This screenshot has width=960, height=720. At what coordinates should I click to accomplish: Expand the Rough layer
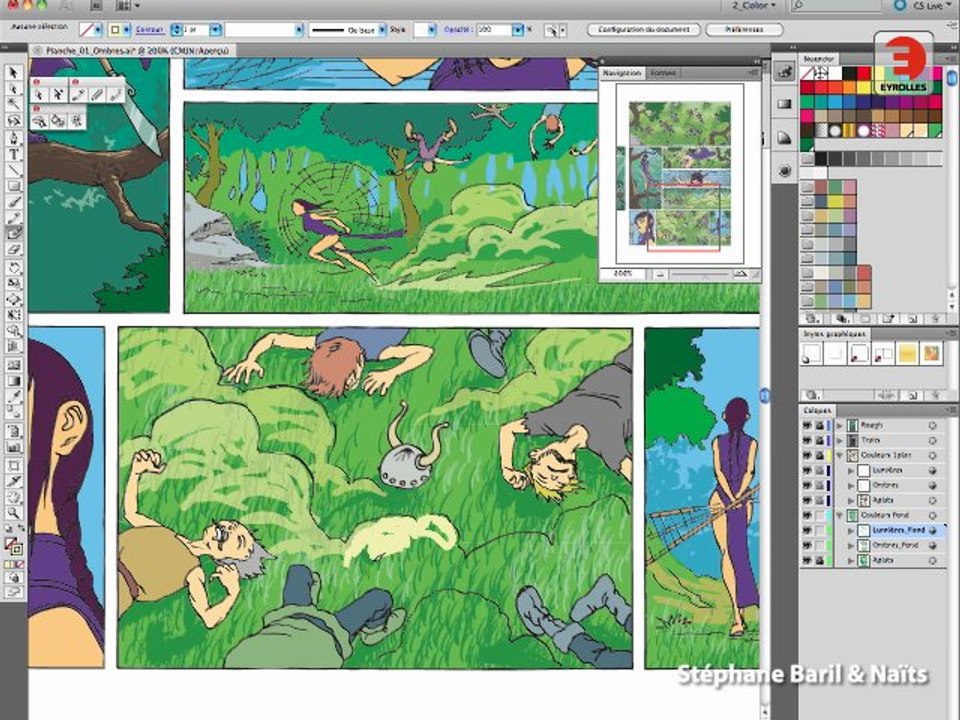click(x=839, y=425)
